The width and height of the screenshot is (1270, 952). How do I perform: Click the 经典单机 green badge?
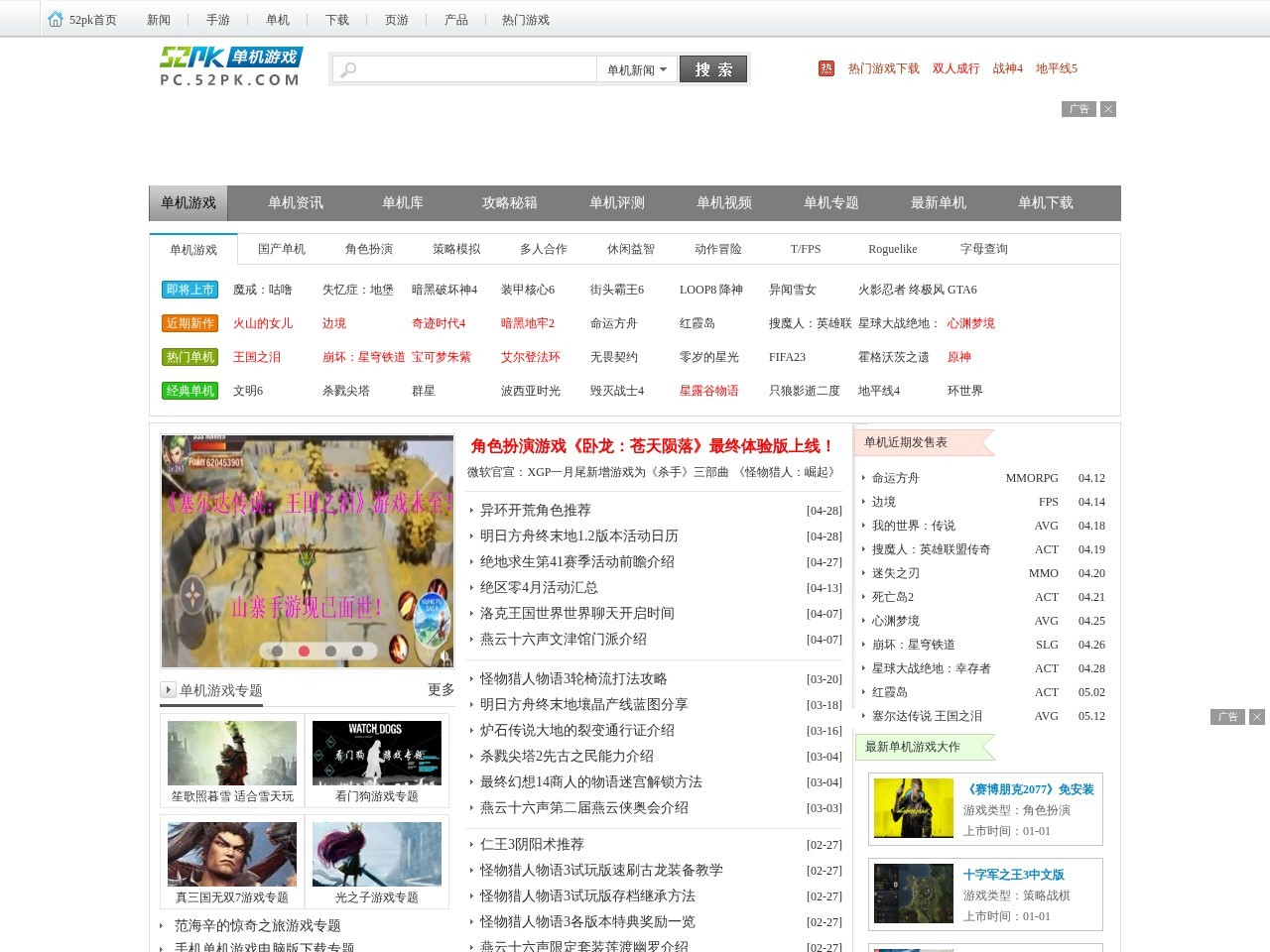[190, 391]
